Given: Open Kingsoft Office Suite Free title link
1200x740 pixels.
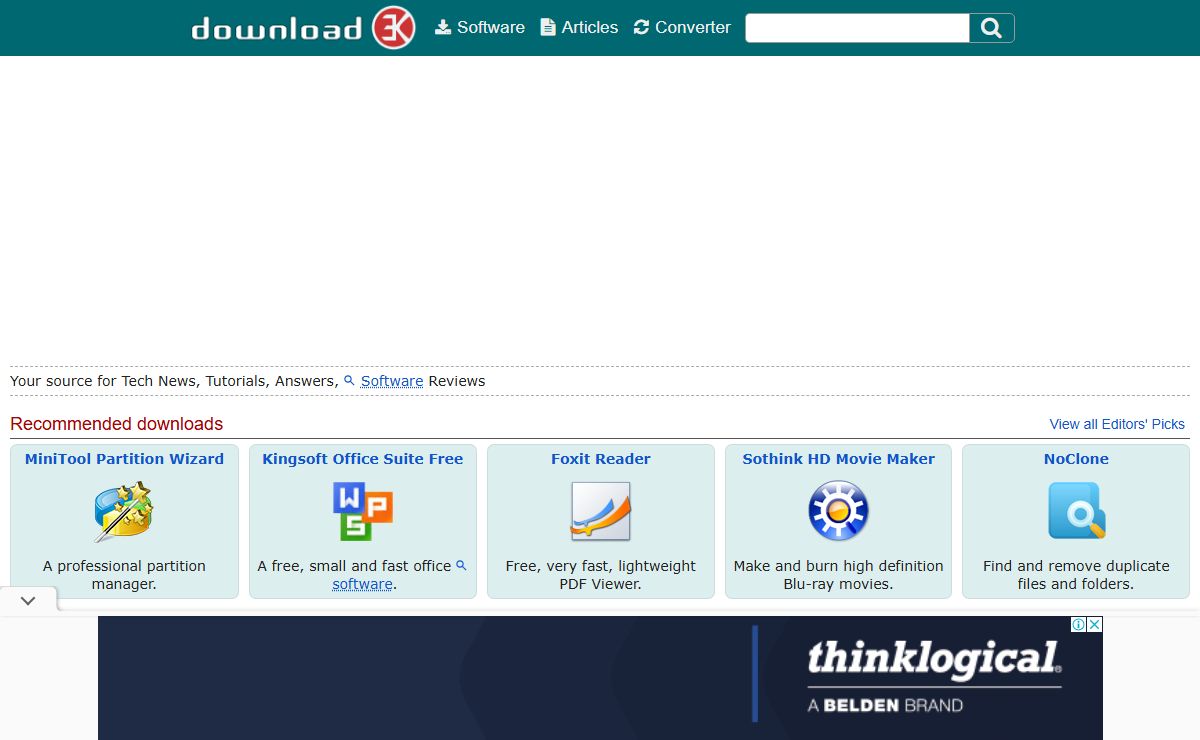Looking at the screenshot, I should (x=362, y=459).
